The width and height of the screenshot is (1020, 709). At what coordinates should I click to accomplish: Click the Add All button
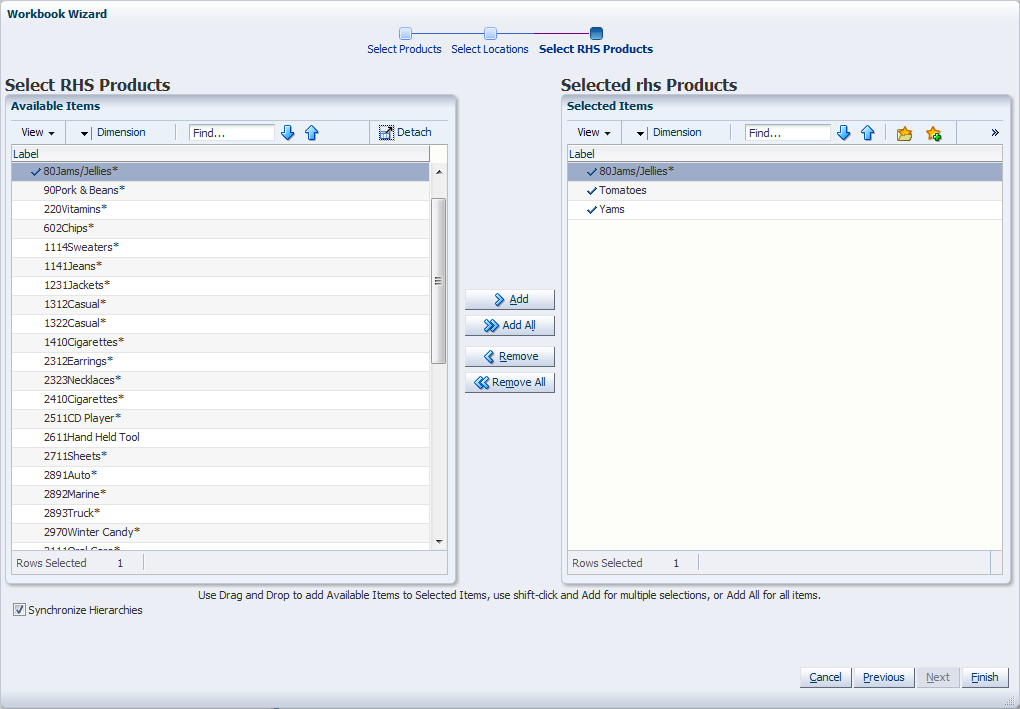510,325
